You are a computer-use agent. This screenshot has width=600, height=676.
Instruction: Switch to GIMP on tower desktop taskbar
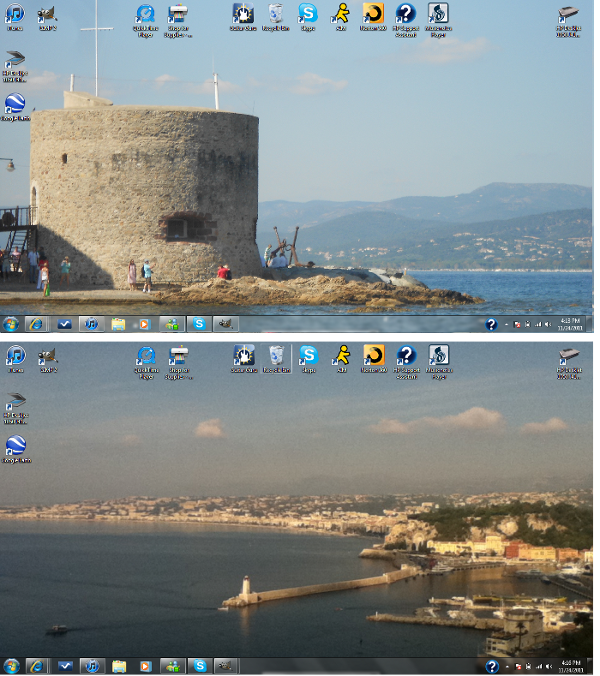tap(225, 324)
